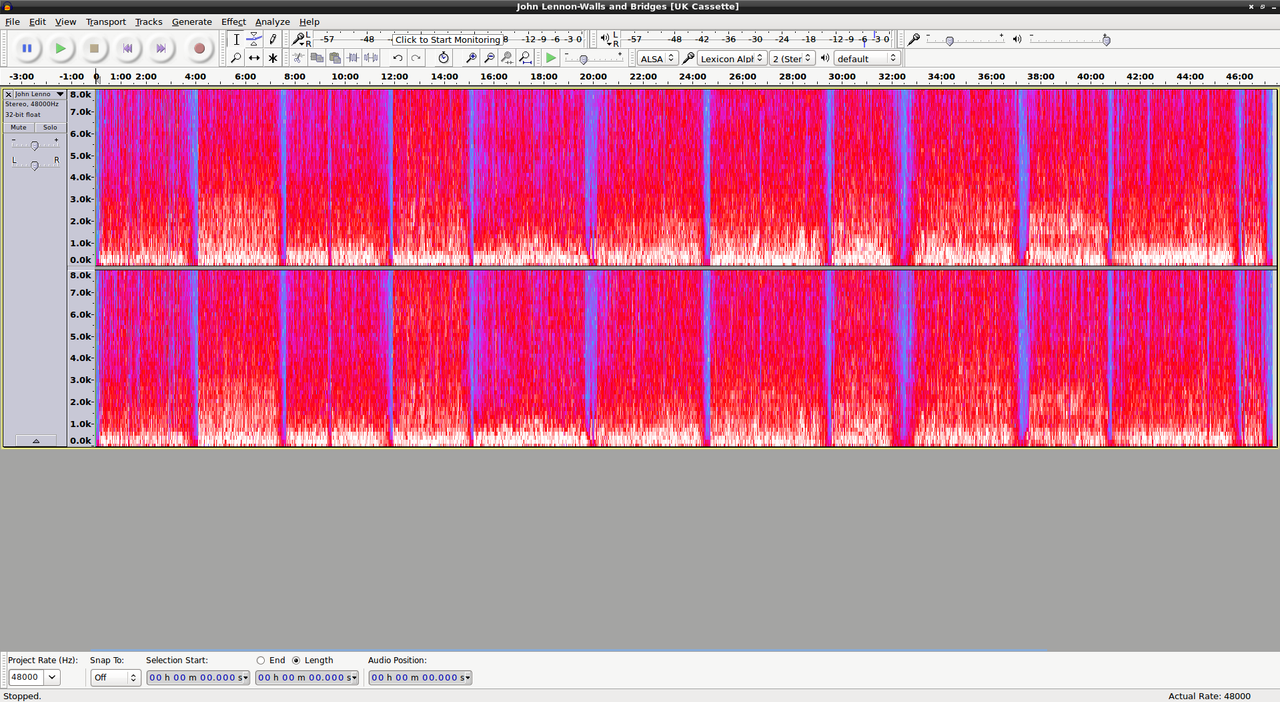Click the Play-at-speed green arrow
The width and height of the screenshot is (1280, 702).
click(551, 58)
